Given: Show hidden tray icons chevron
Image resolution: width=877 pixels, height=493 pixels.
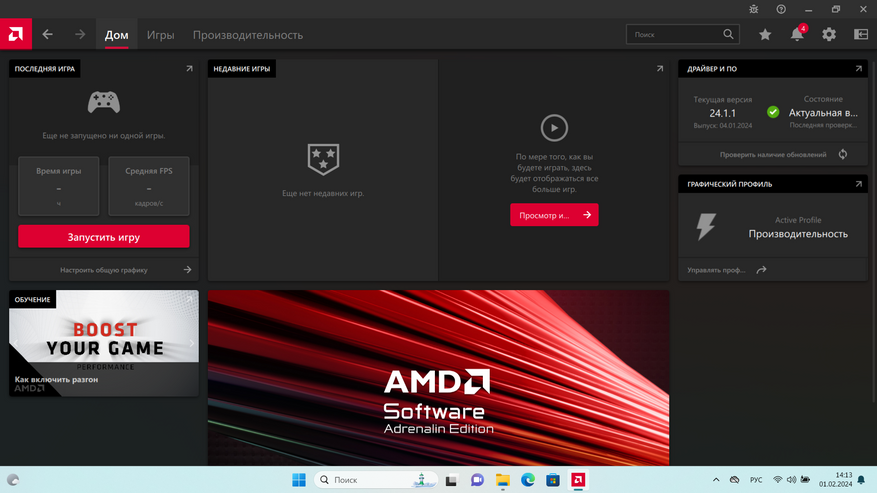Looking at the screenshot, I should point(716,480).
